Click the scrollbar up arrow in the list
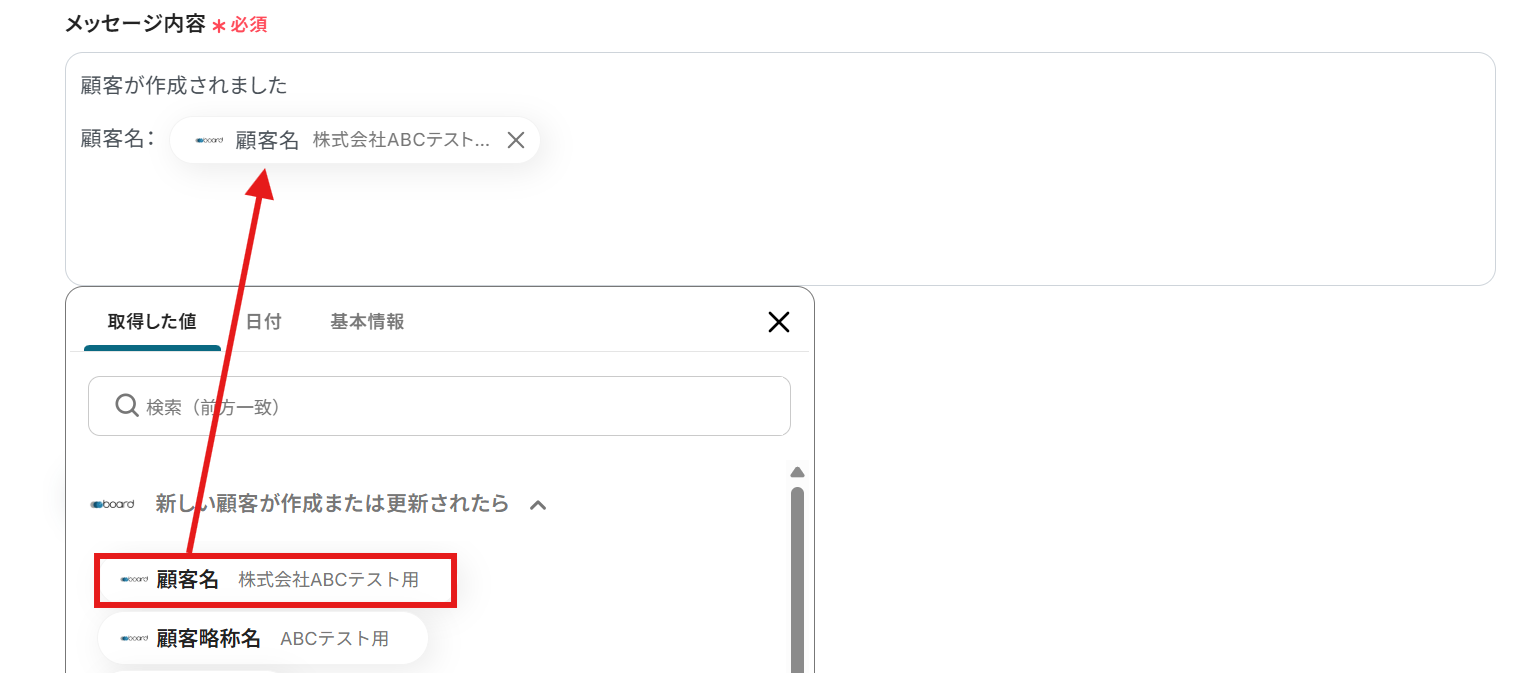Image resolution: width=1513 pixels, height=673 pixels. [797, 472]
